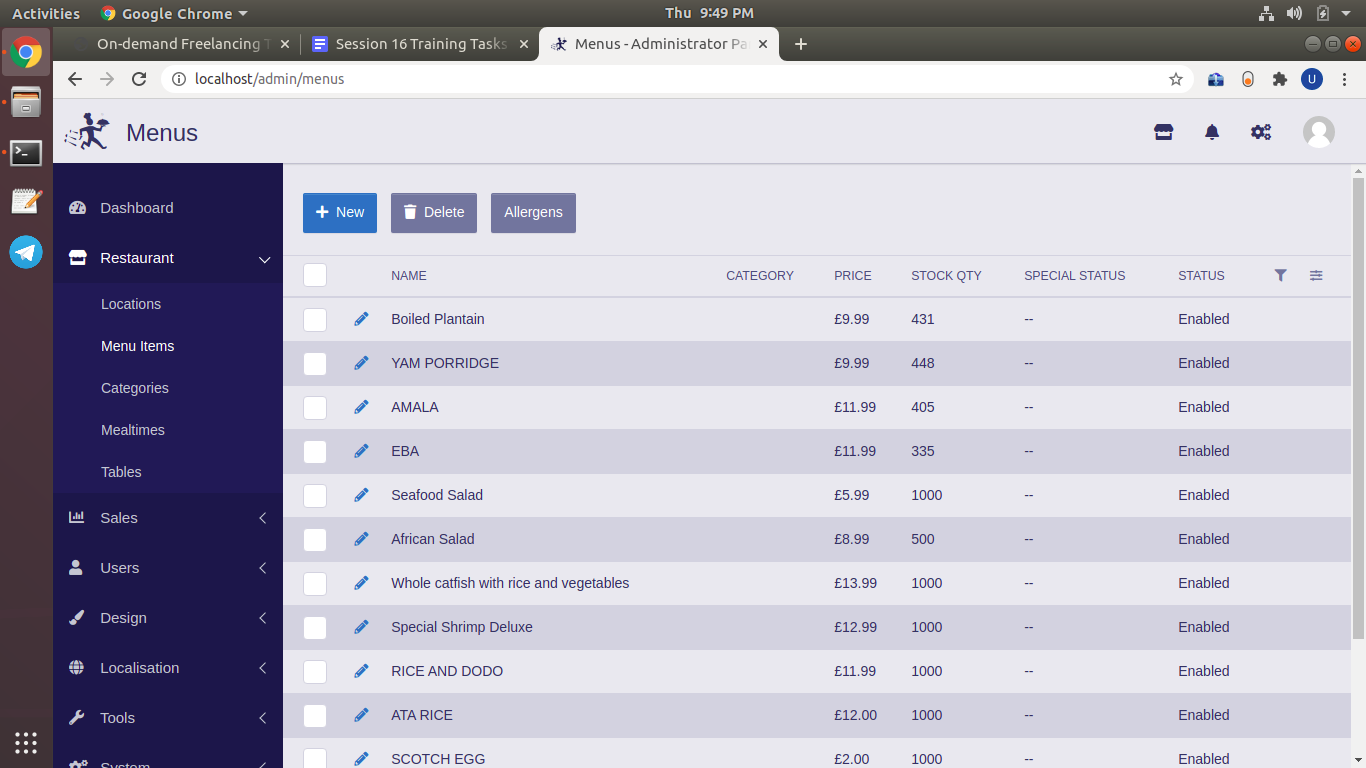Open Categories in the Restaurant sidebar

pyautogui.click(x=134, y=388)
